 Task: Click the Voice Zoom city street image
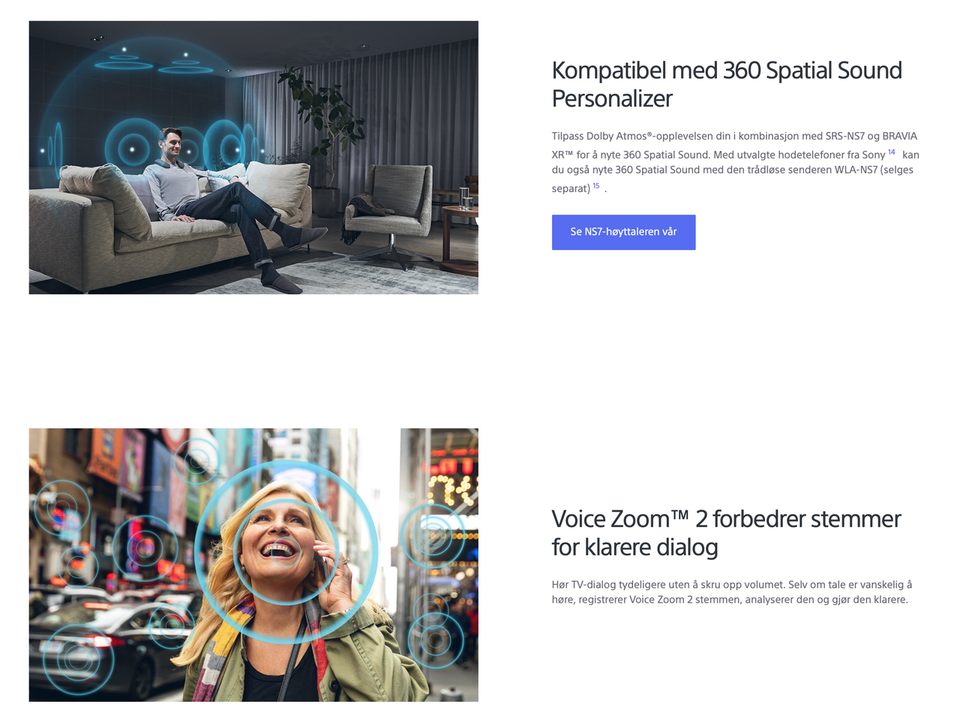(253, 565)
